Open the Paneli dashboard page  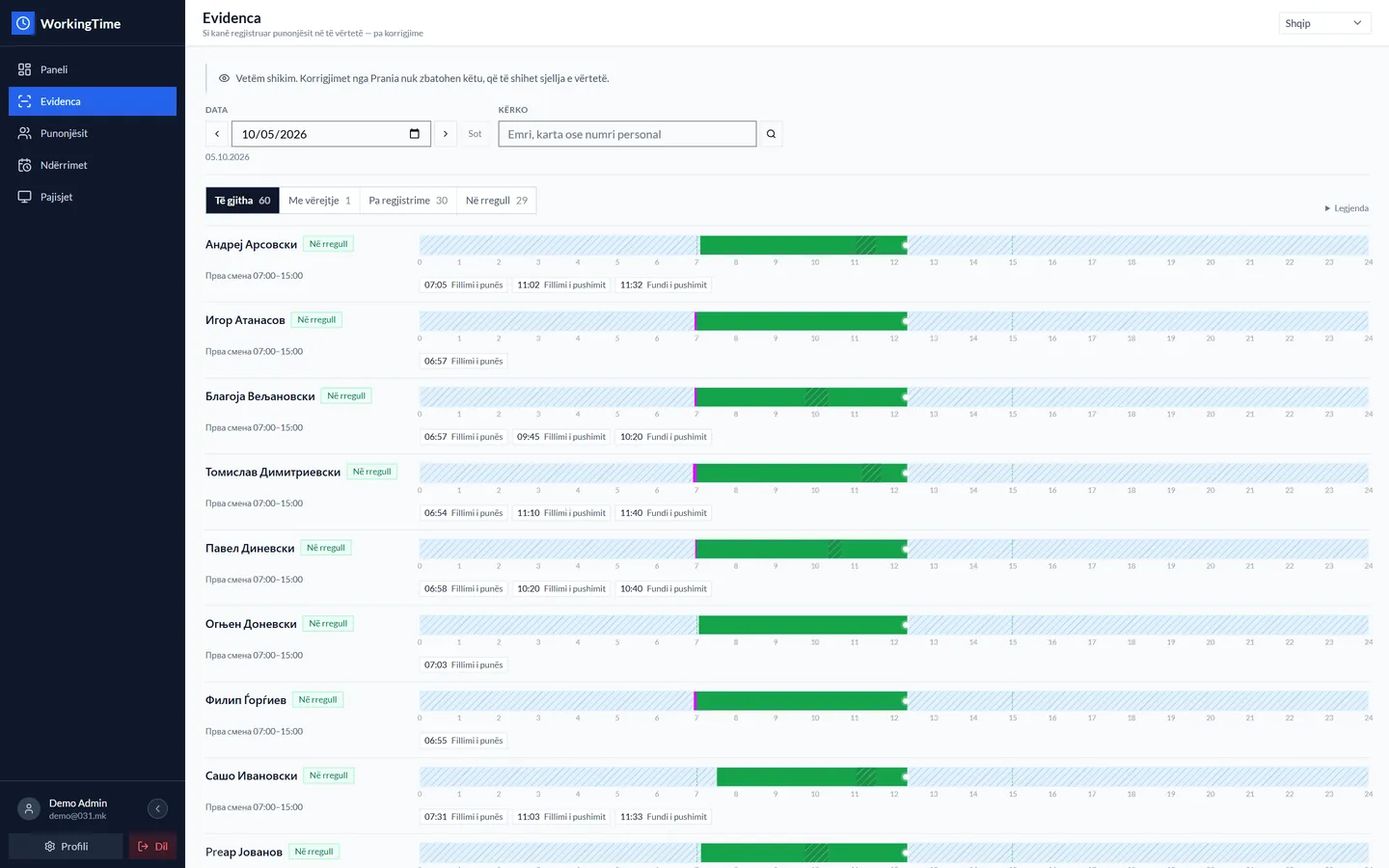coord(93,69)
